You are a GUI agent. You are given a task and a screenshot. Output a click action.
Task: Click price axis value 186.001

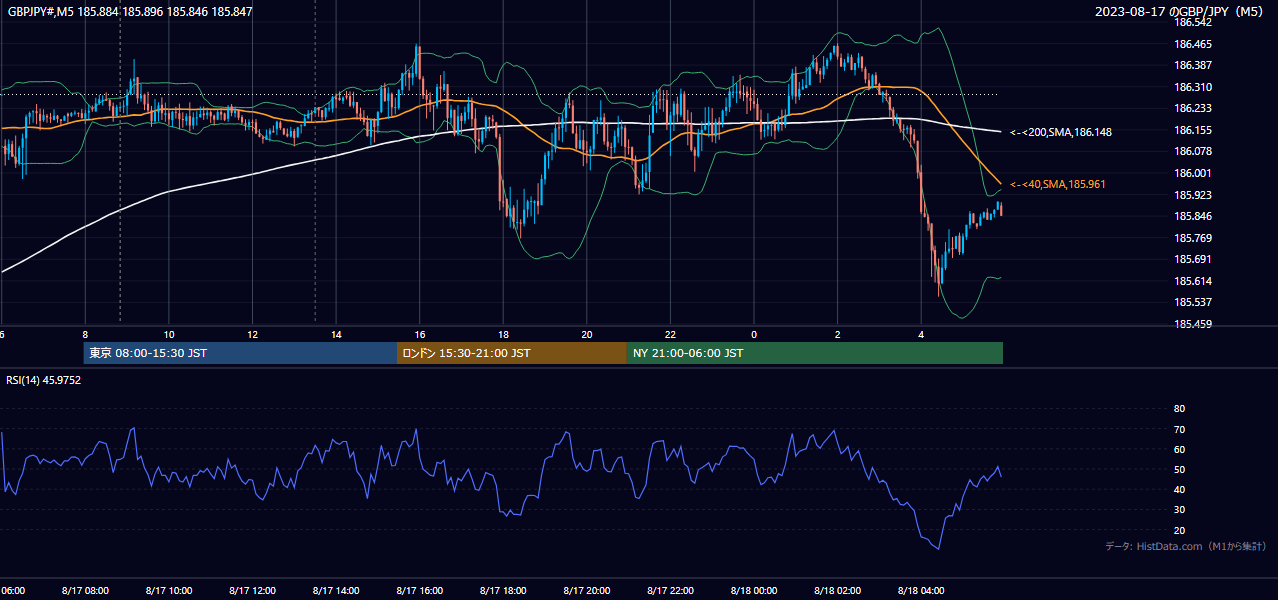point(1192,173)
